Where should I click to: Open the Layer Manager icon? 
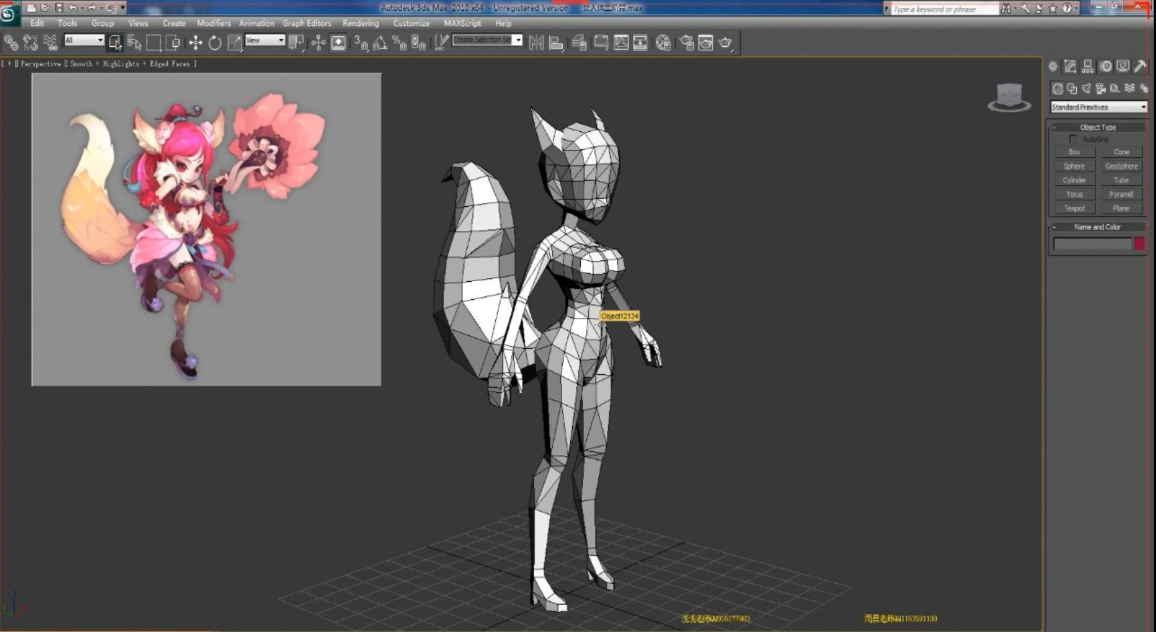pyautogui.click(x=579, y=42)
